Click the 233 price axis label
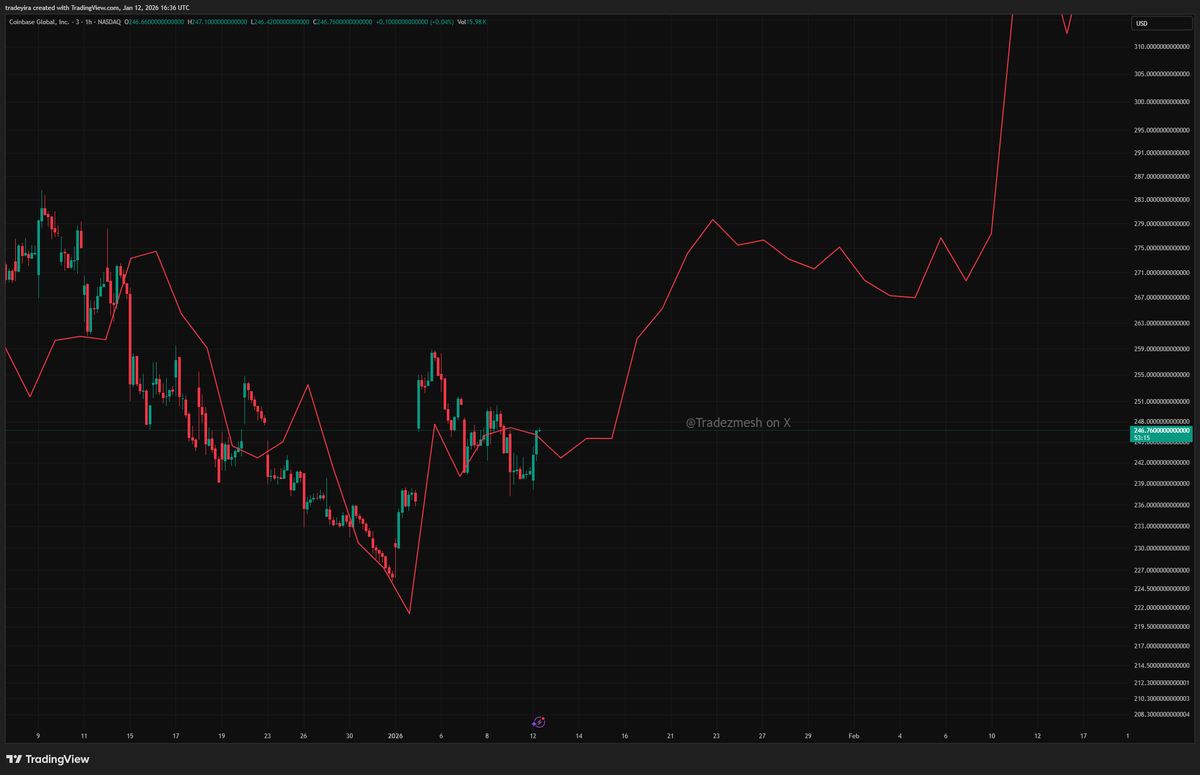The height and width of the screenshot is (775, 1200). (x=1161, y=526)
